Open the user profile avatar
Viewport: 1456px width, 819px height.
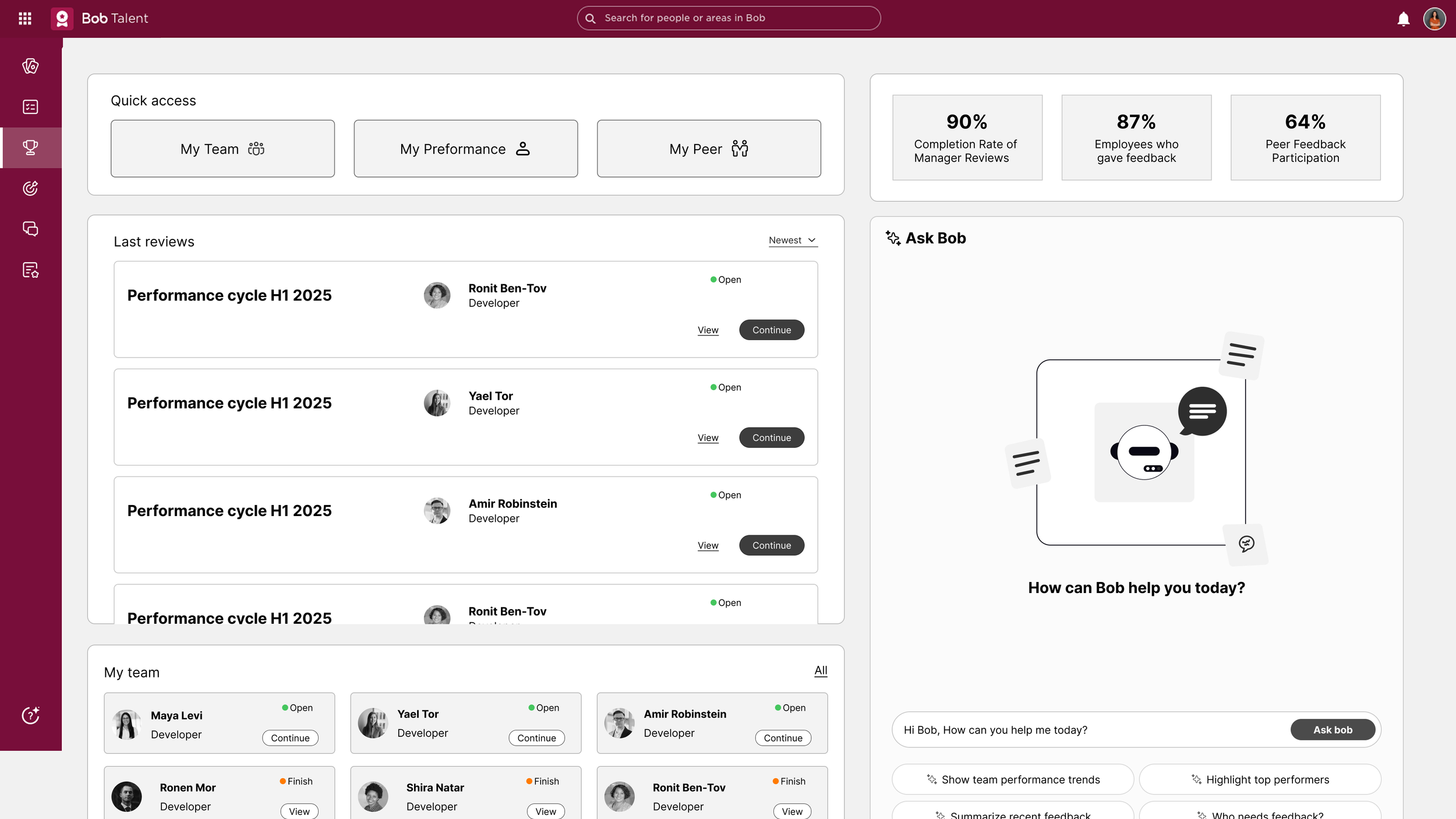click(1434, 19)
